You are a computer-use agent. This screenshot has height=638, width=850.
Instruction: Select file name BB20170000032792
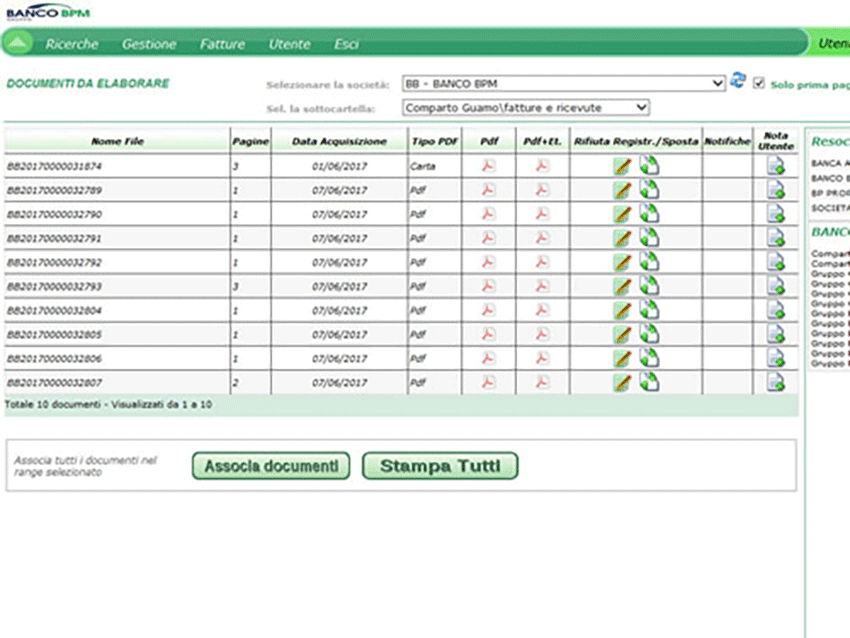pyautogui.click(x=54, y=262)
